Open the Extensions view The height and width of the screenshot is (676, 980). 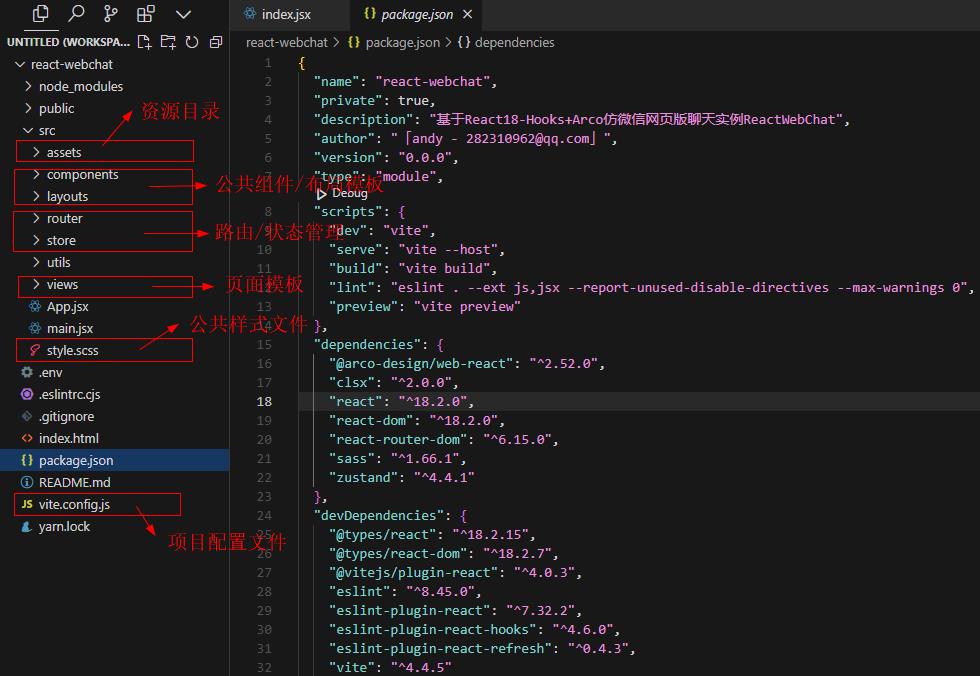[x=146, y=14]
